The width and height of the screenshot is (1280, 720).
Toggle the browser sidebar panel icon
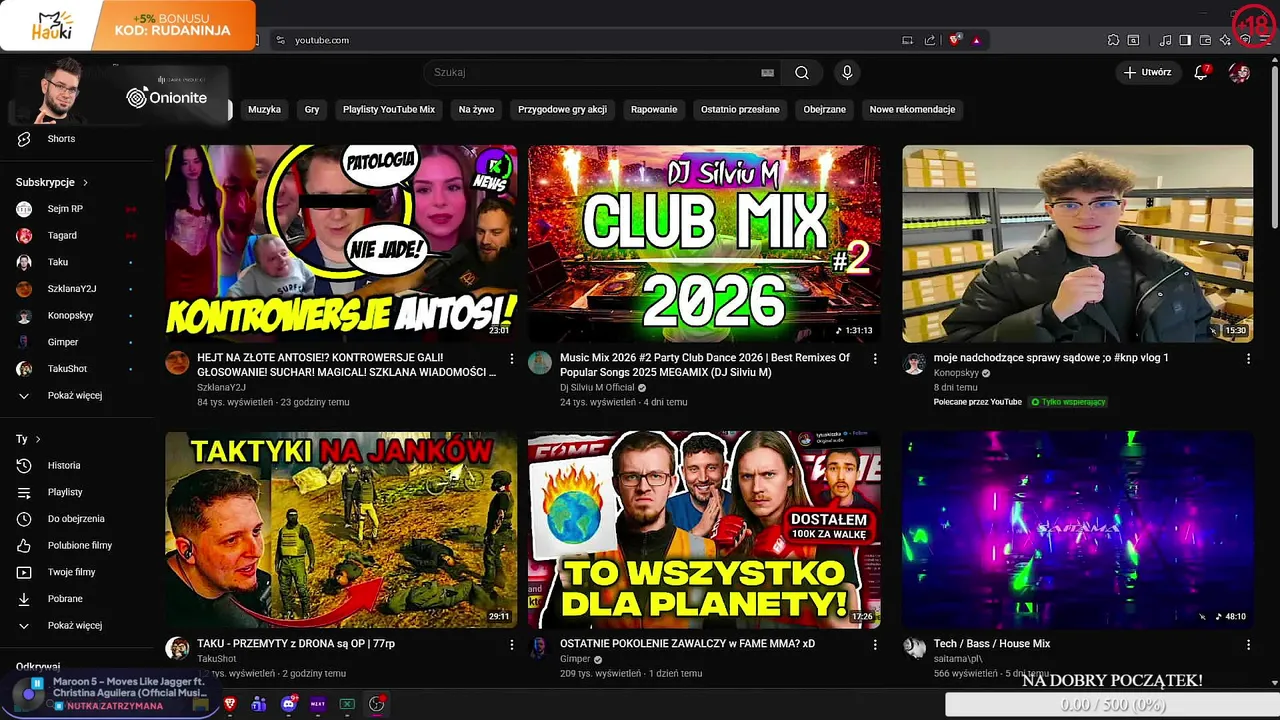click(x=1185, y=40)
